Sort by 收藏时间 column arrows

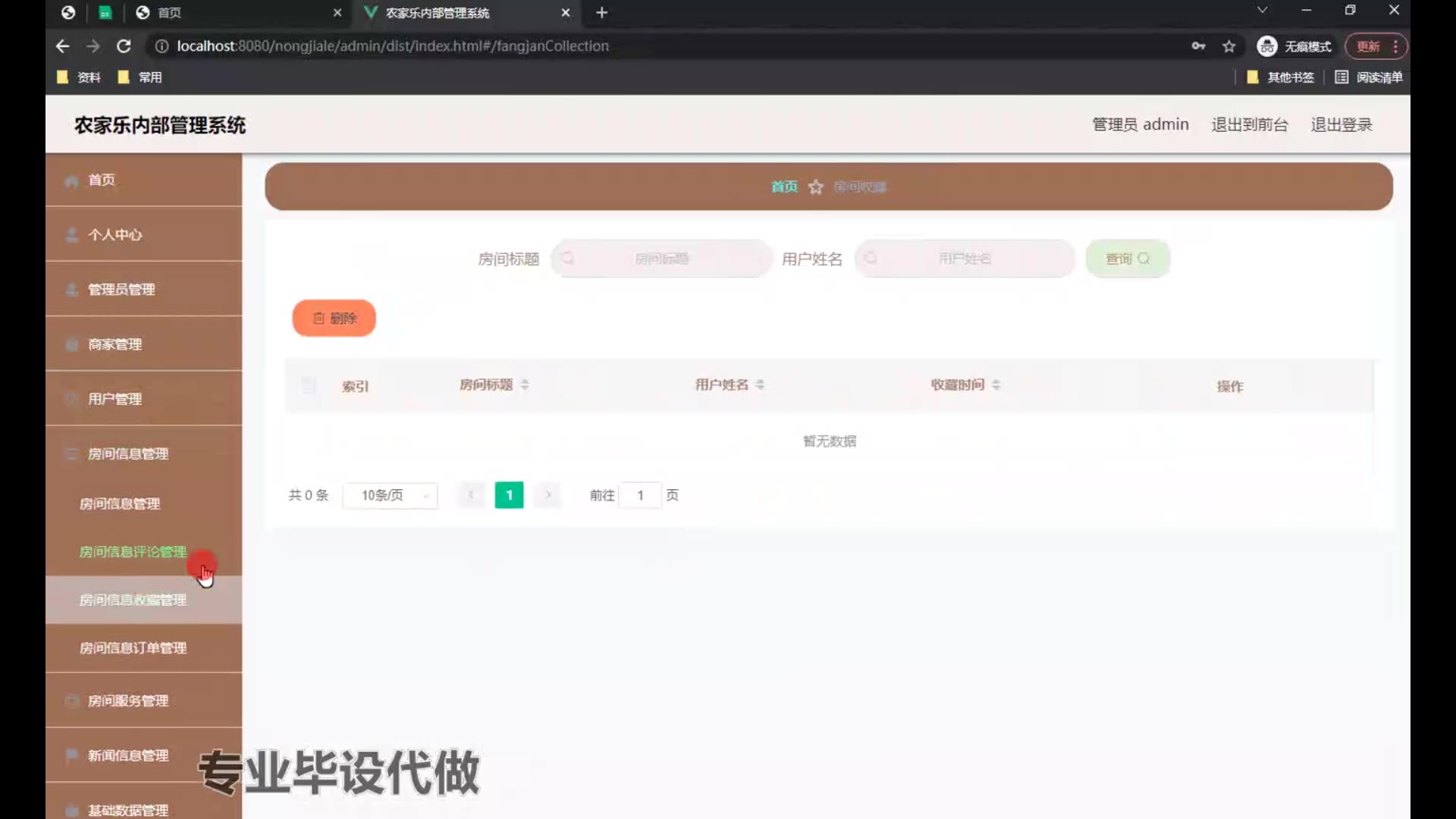coord(996,385)
